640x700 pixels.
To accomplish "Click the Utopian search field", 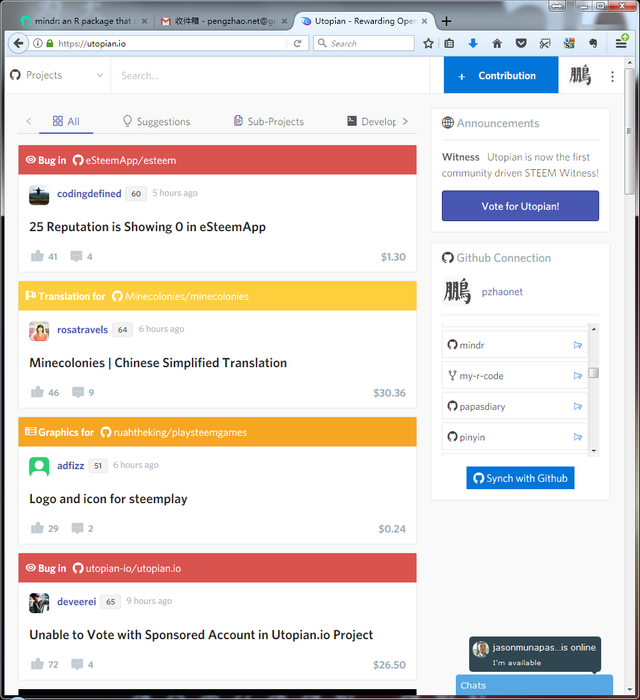I will tap(270, 75).
